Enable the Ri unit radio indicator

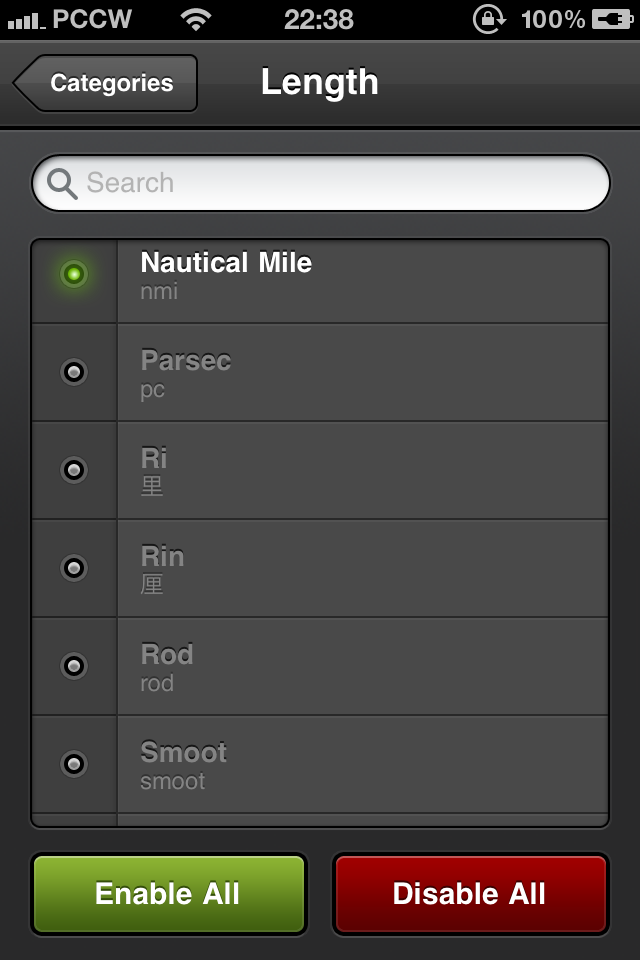[74, 470]
